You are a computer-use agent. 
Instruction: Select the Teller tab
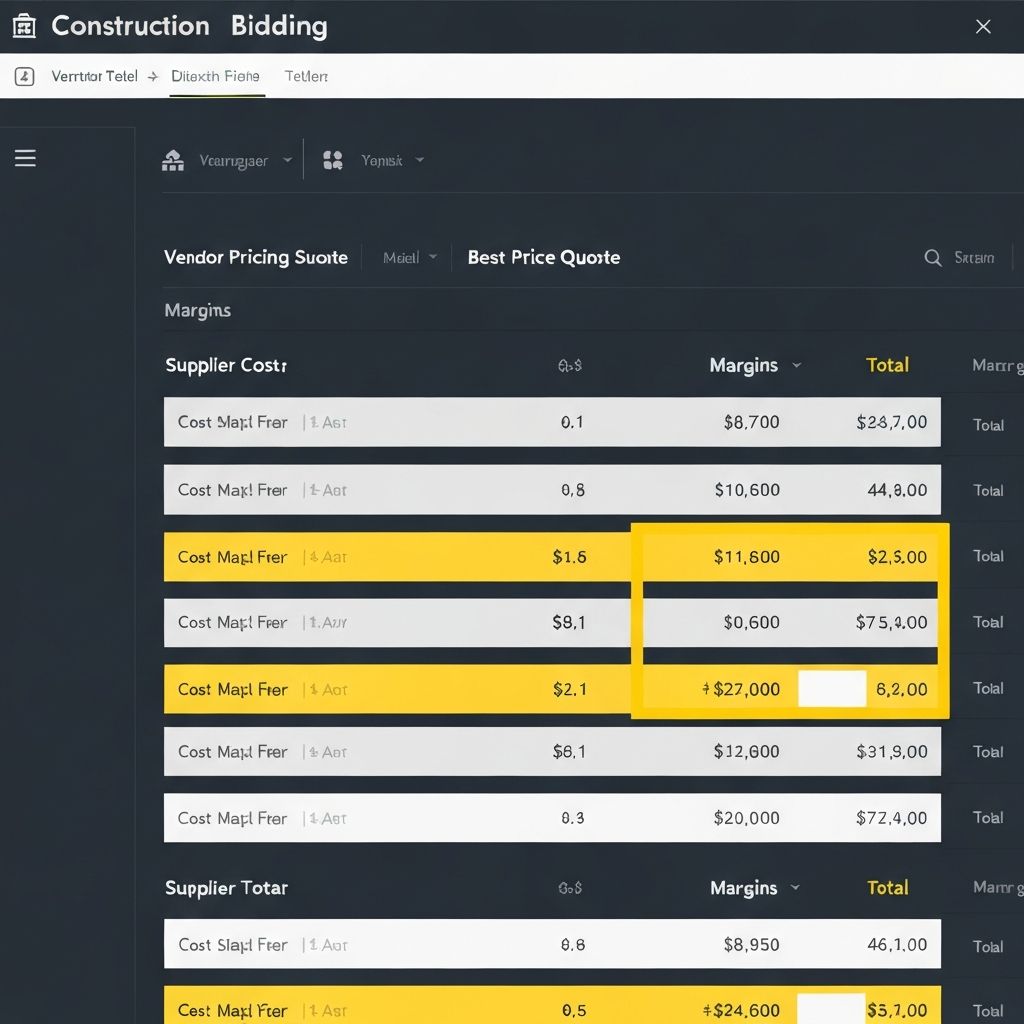click(x=305, y=76)
